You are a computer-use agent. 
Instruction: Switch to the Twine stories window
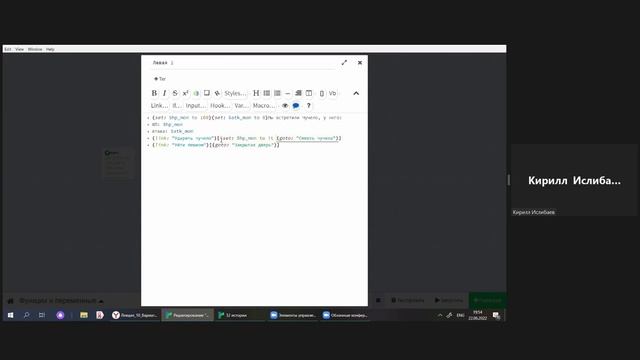240,315
